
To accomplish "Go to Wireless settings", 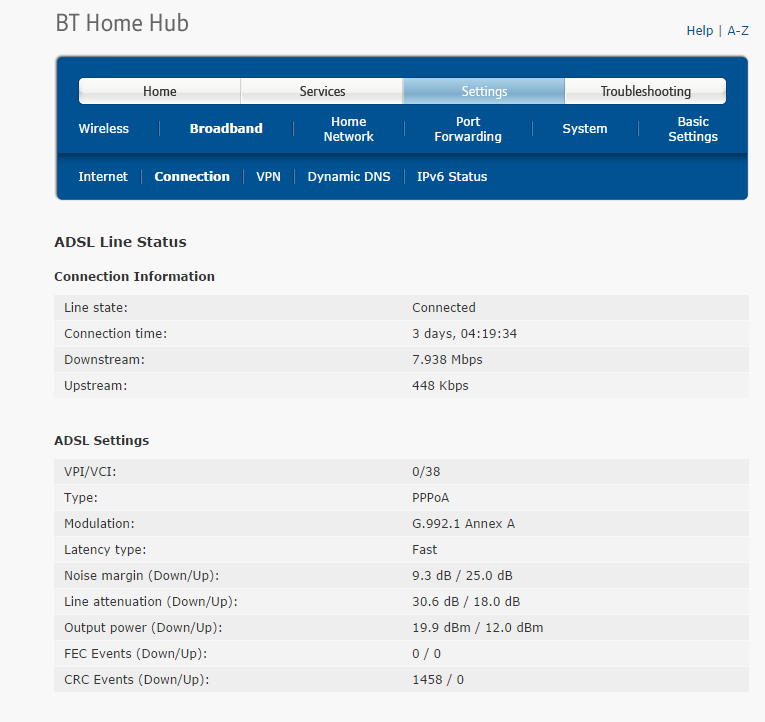I will click(x=103, y=129).
